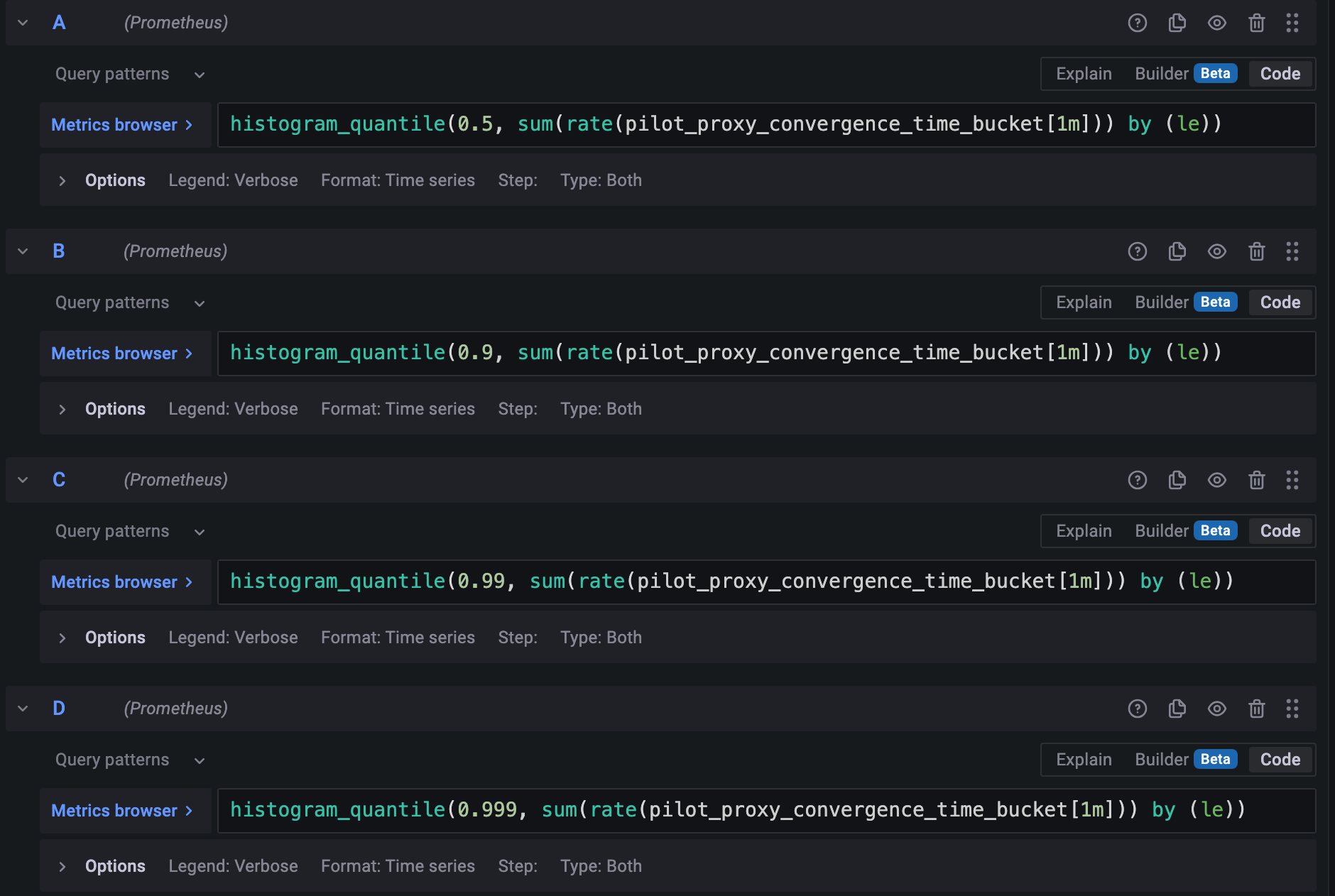Screen dimensions: 1335x896
Task: Open Query patterns dropdown for query B
Action: click(x=131, y=302)
